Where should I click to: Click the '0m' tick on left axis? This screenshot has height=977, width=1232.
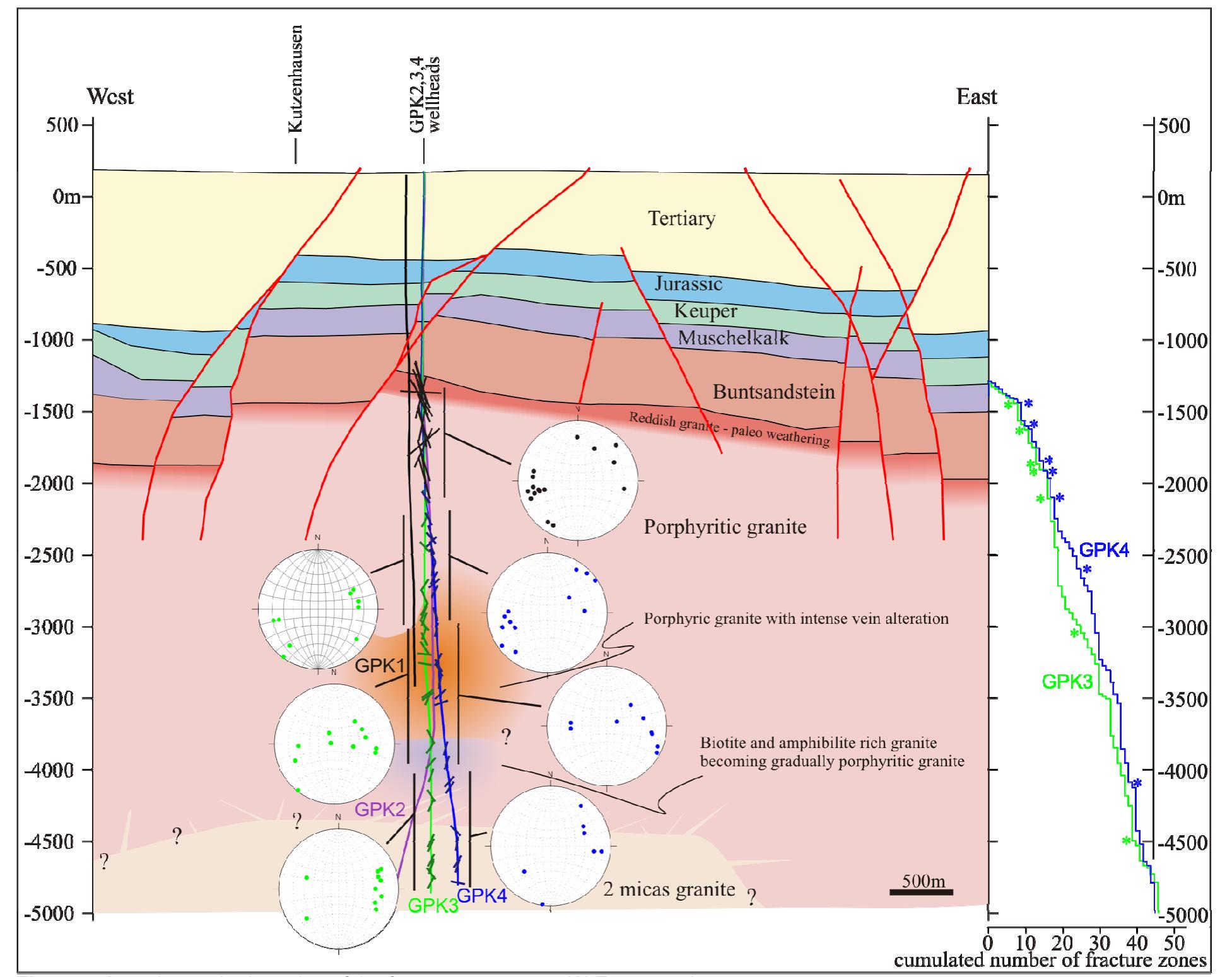coord(67,197)
